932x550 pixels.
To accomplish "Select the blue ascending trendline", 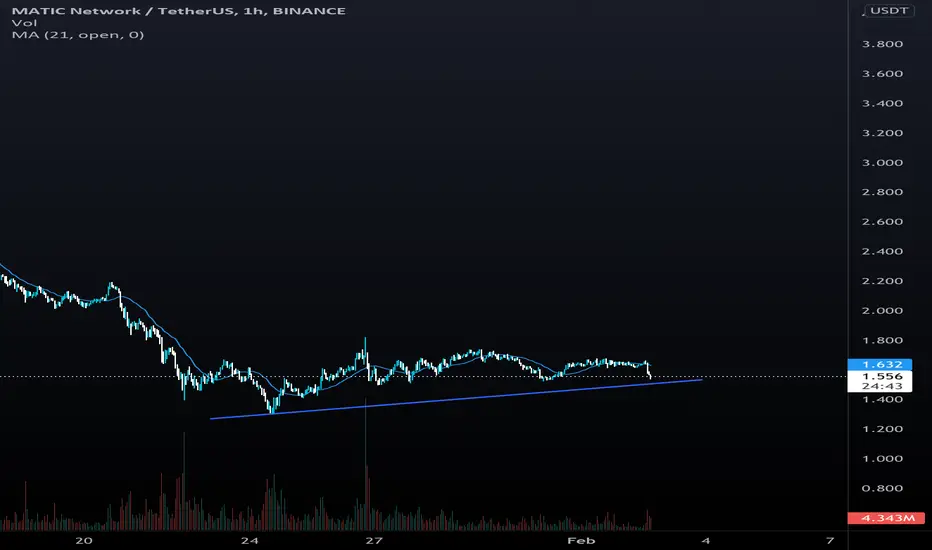I will (x=456, y=399).
